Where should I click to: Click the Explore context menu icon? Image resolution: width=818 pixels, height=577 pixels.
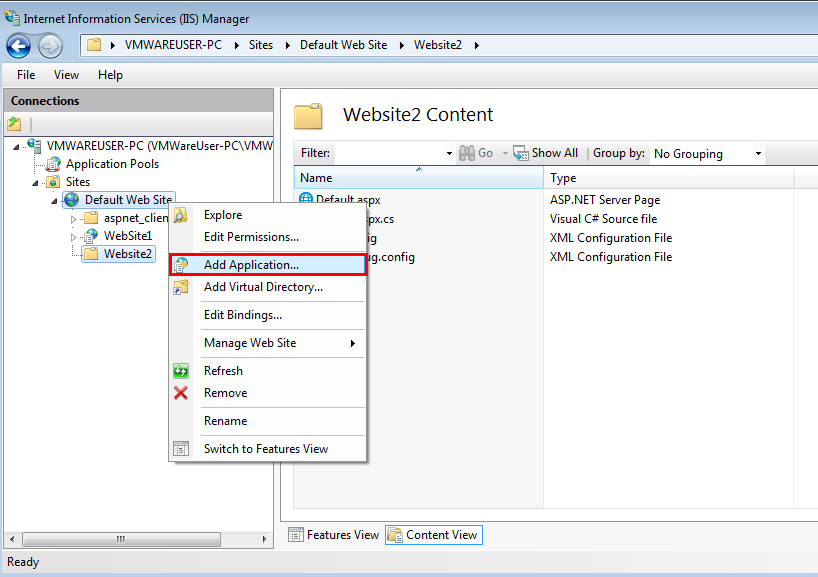[x=181, y=215]
